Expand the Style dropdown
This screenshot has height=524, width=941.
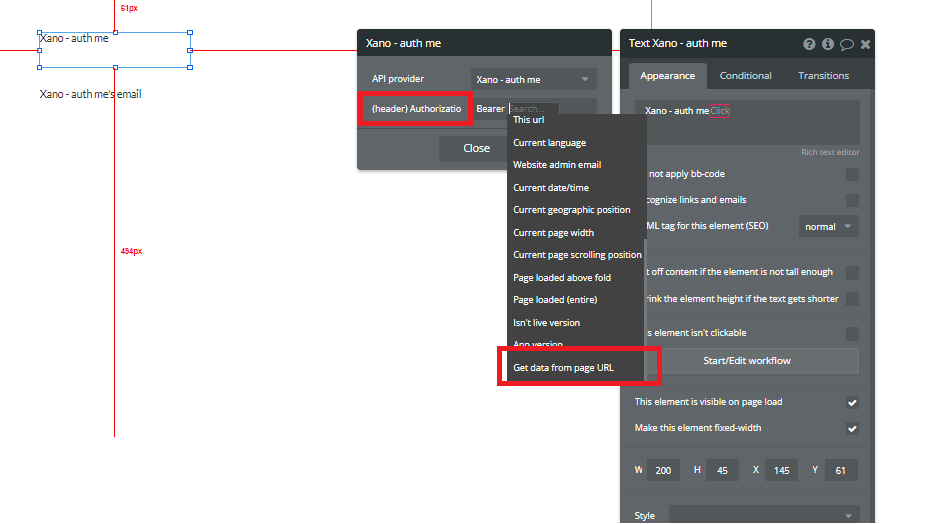click(x=763, y=516)
